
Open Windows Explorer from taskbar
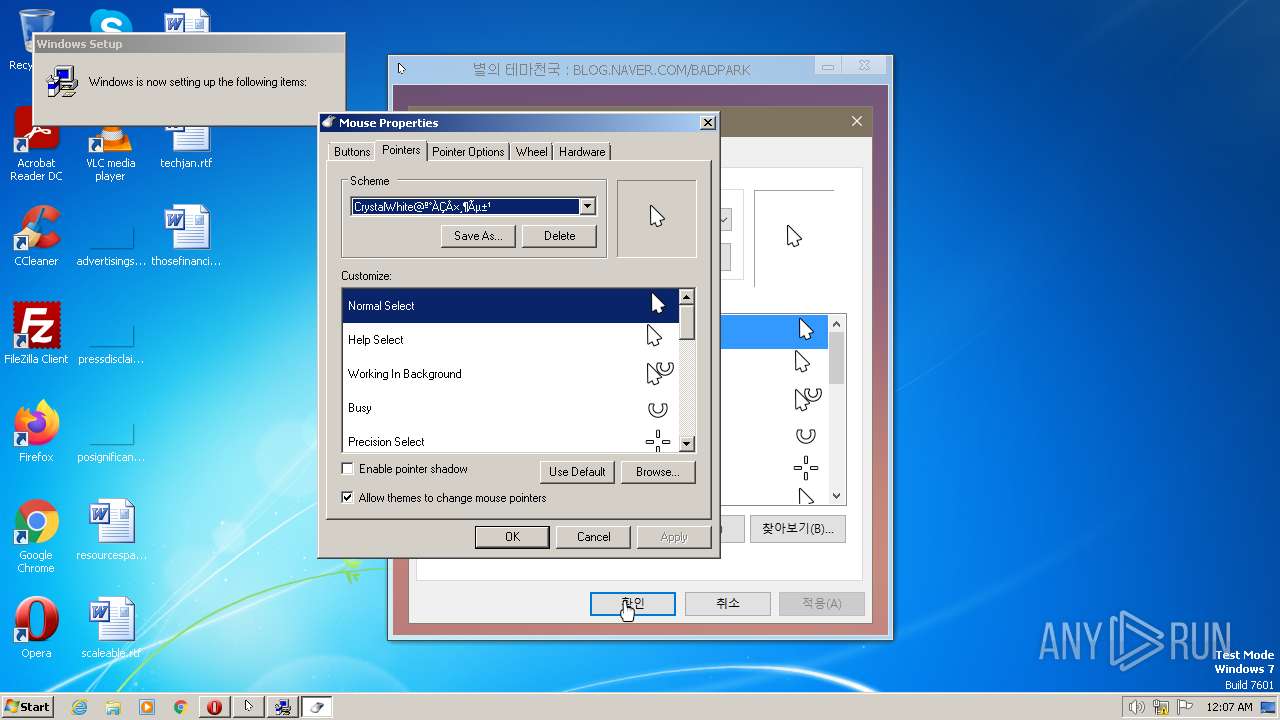tap(113, 707)
